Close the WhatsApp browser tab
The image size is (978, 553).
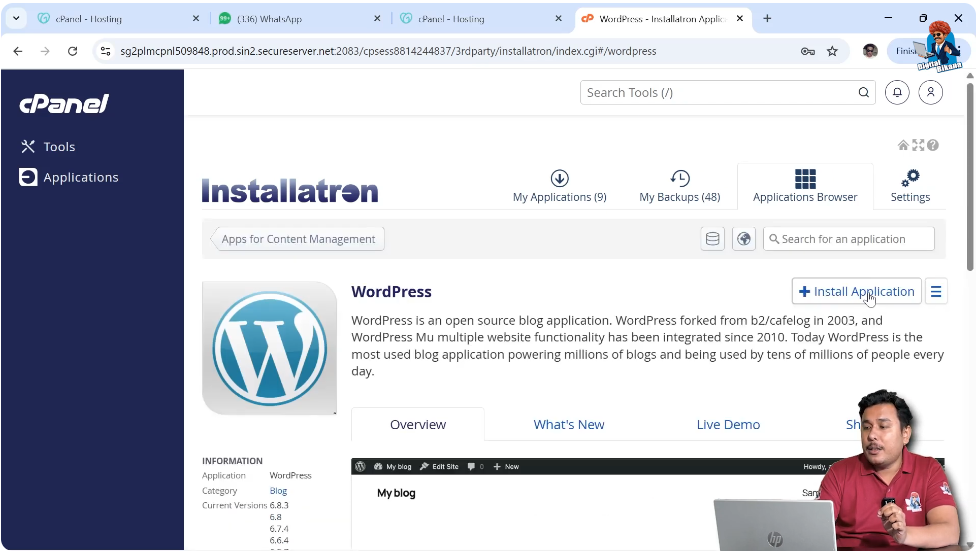click(x=377, y=19)
